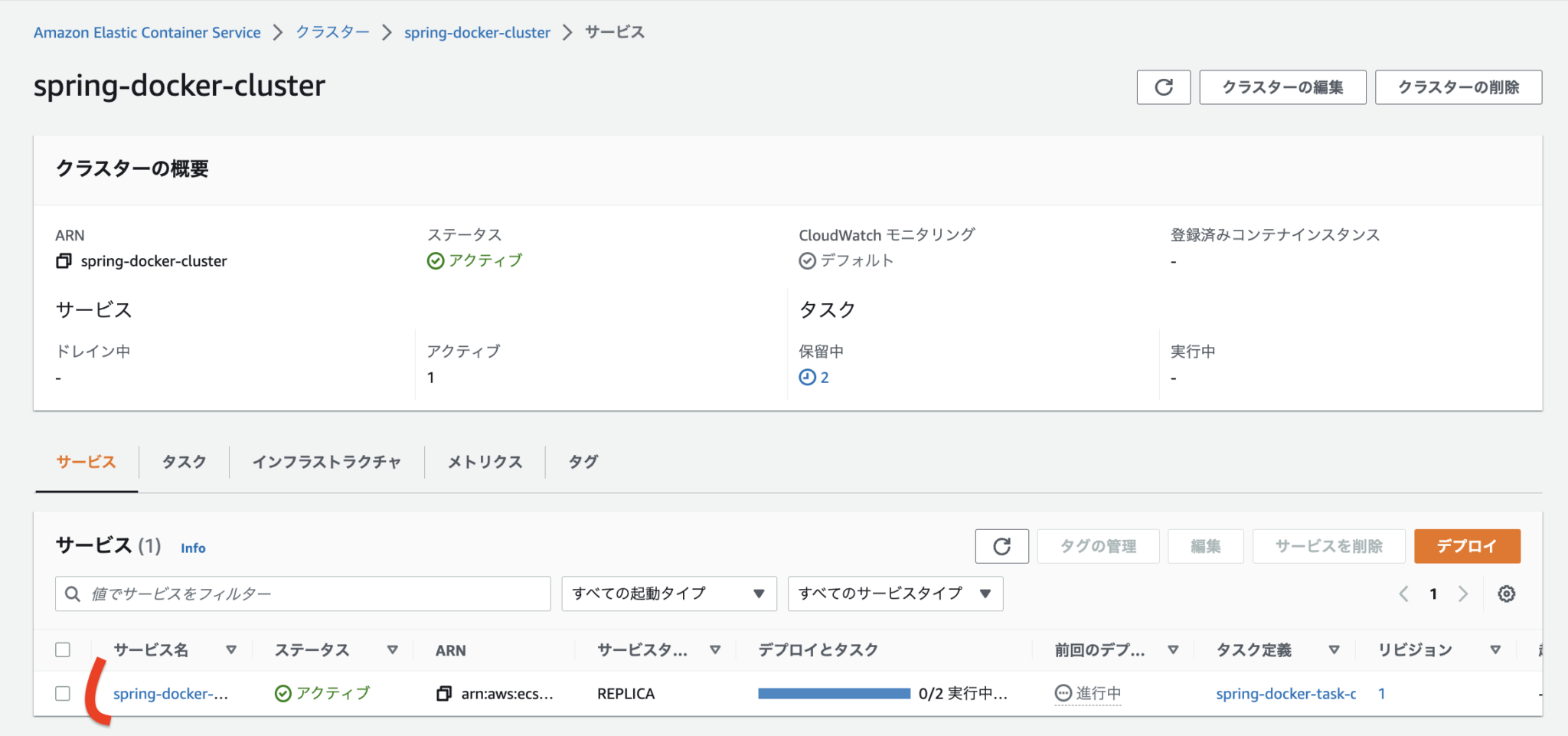Screen dimensions: 1568x736
Task: Click the pending tasks clock icon
Action: coord(806,376)
